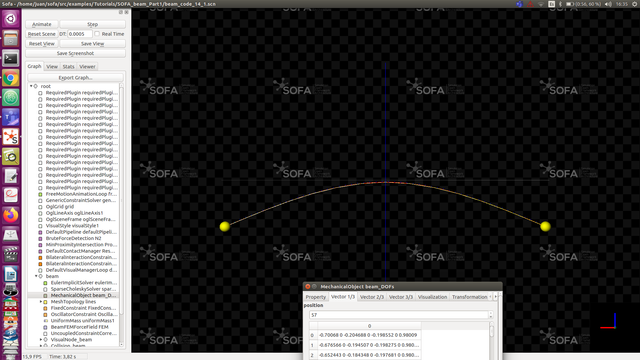Click the OscillatorConstraint orange node icon
The width and height of the screenshot is (640, 360).
45,314
